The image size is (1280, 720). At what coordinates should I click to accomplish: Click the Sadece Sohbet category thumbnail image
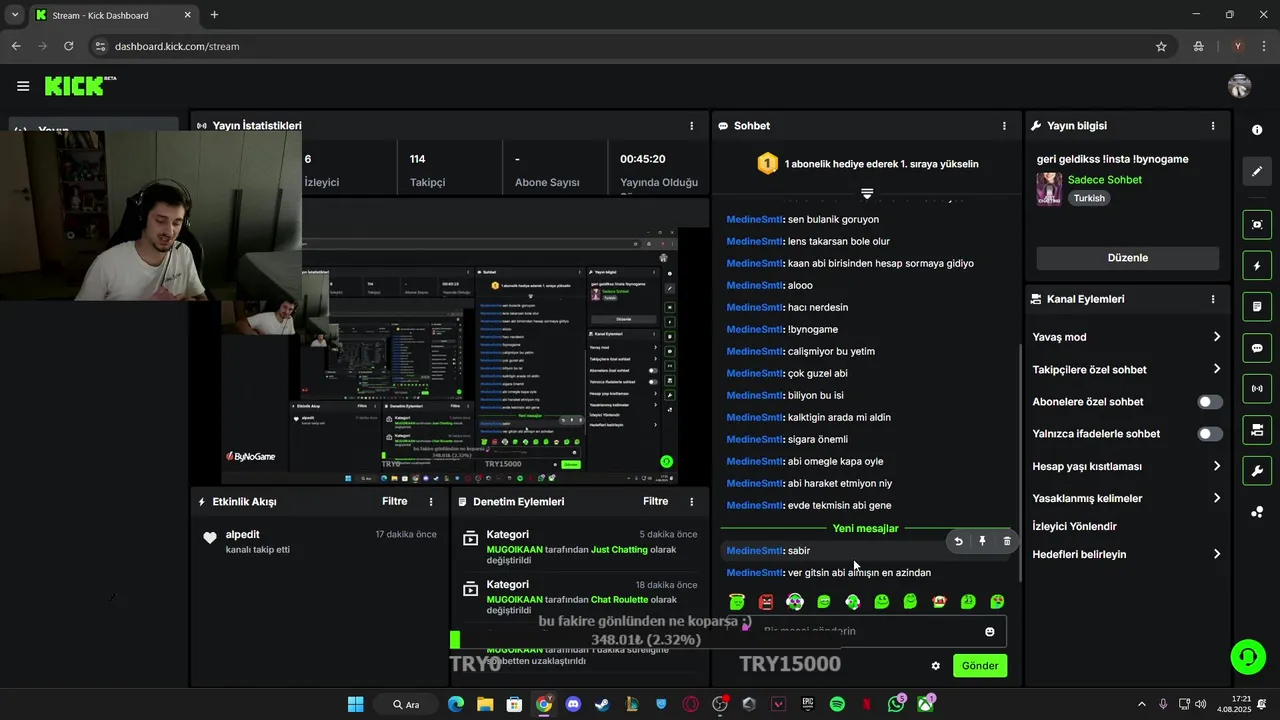1049,188
